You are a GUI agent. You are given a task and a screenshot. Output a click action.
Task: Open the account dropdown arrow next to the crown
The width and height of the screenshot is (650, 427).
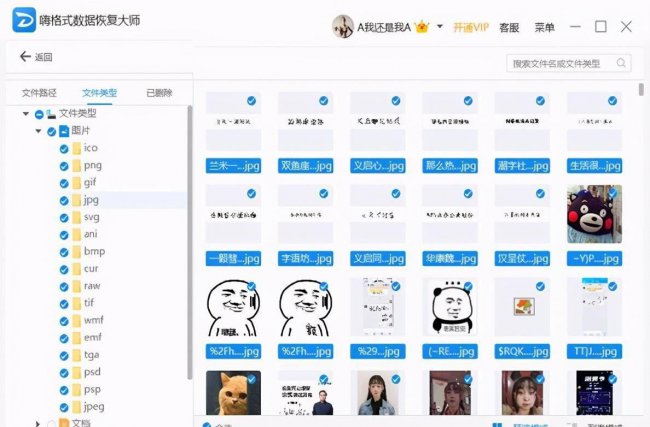click(x=440, y=27)
